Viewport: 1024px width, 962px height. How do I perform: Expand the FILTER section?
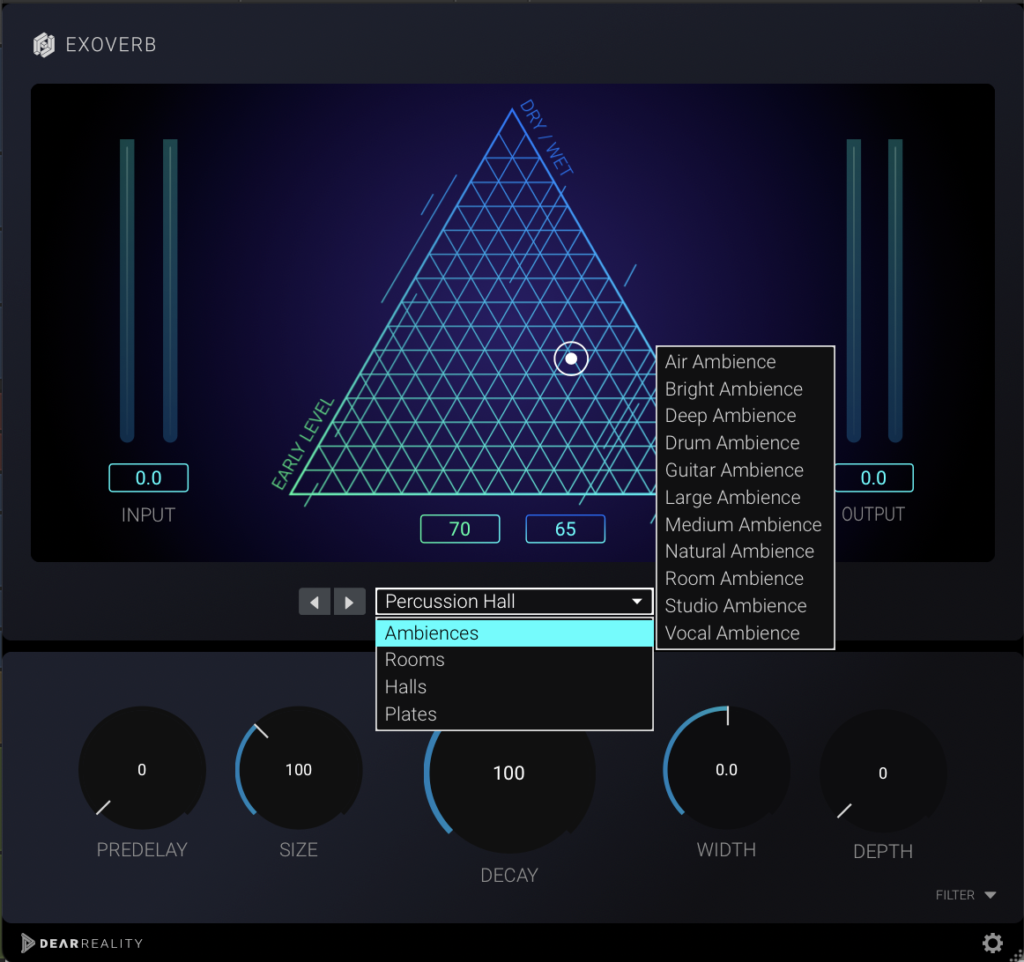pos(966,895)
